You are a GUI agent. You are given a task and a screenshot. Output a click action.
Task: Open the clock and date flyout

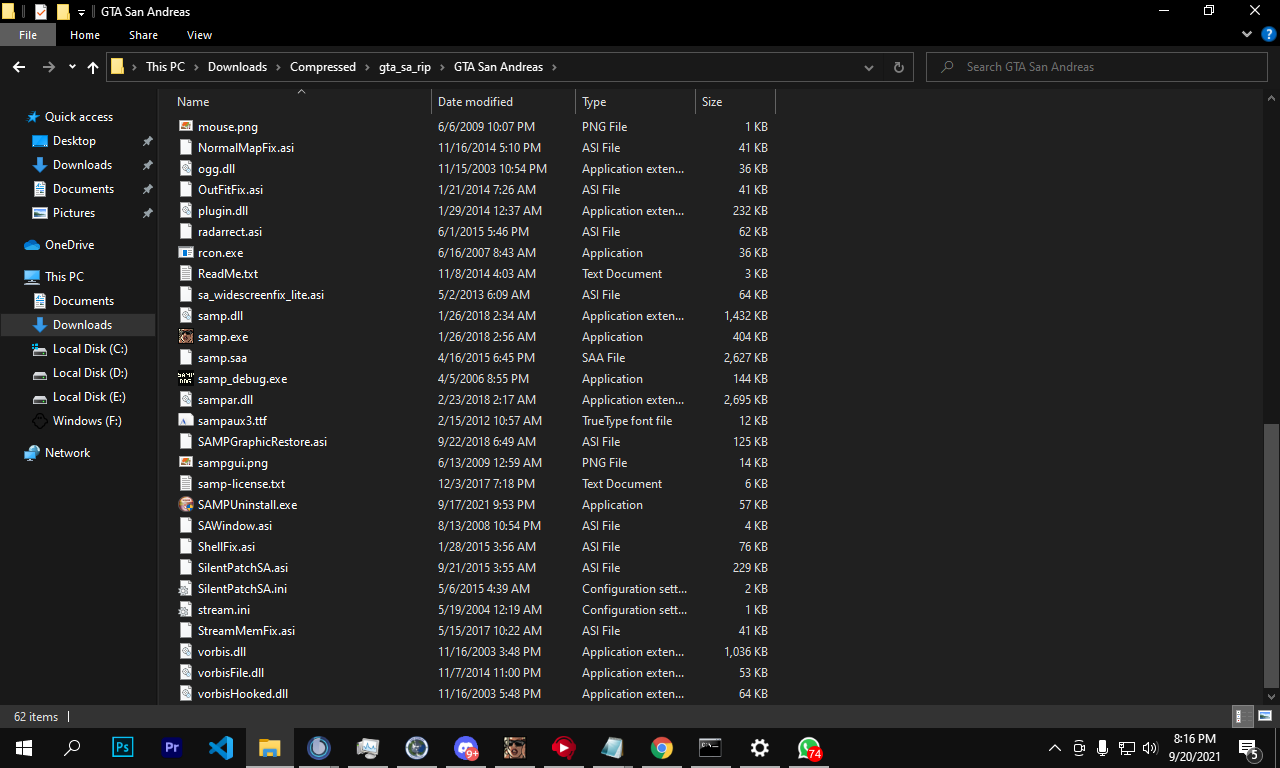coord(1194,748)
